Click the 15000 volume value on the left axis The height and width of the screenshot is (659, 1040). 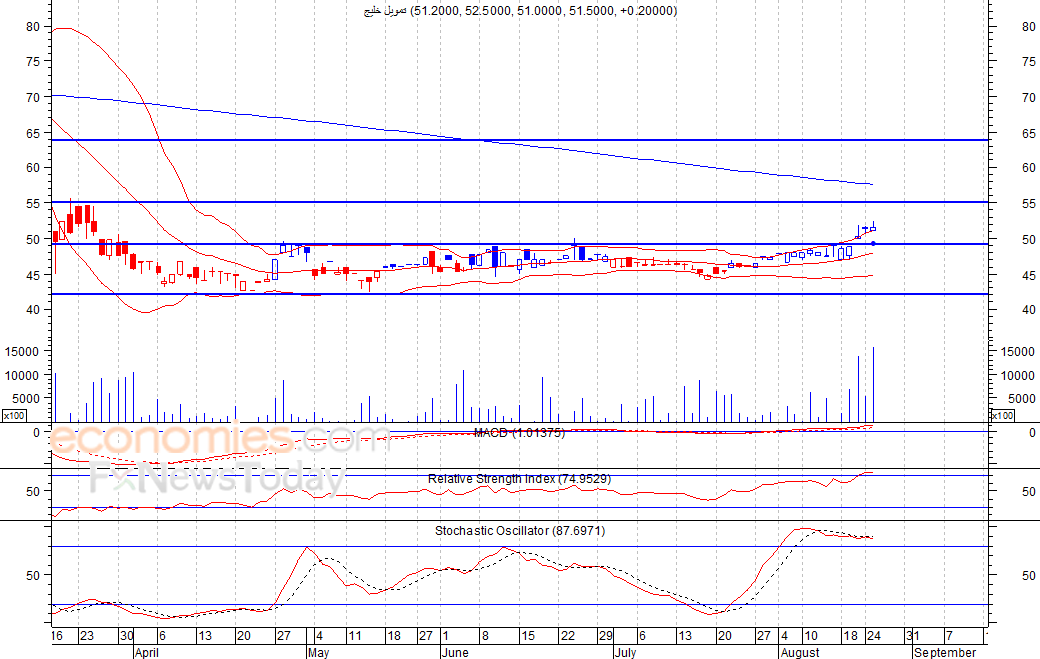point(22,351)
